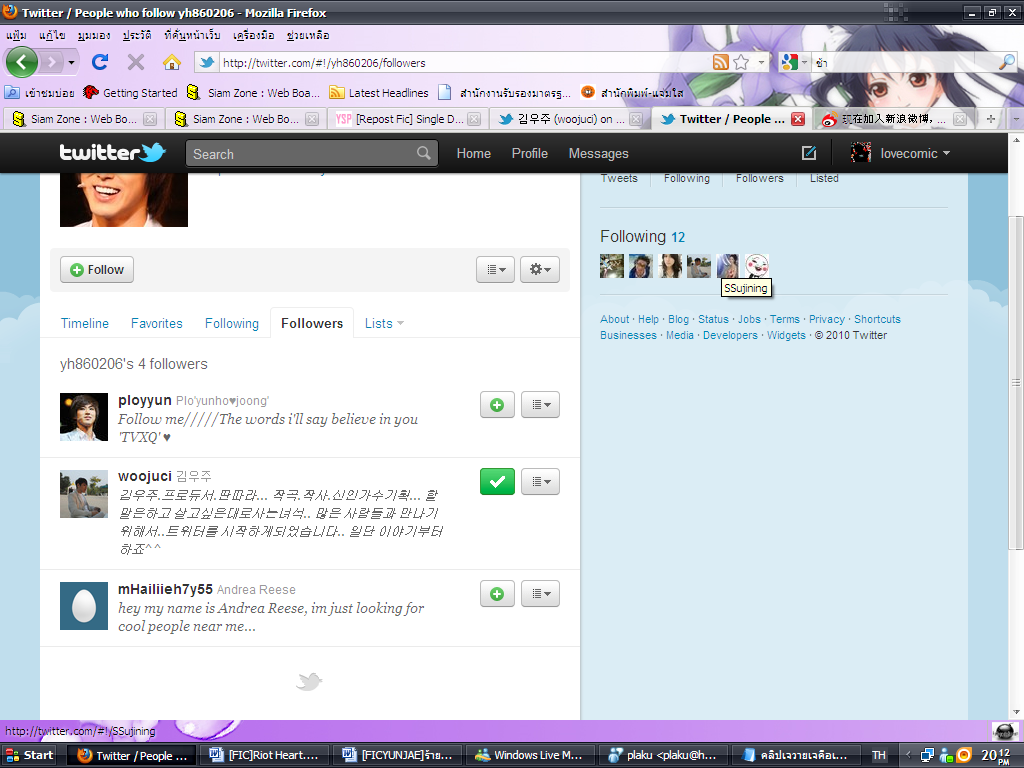Image resolution: width=1024 pixels, height=768 pixels.
Task: Open Latest Headlines bookmark
Action: 379,93
